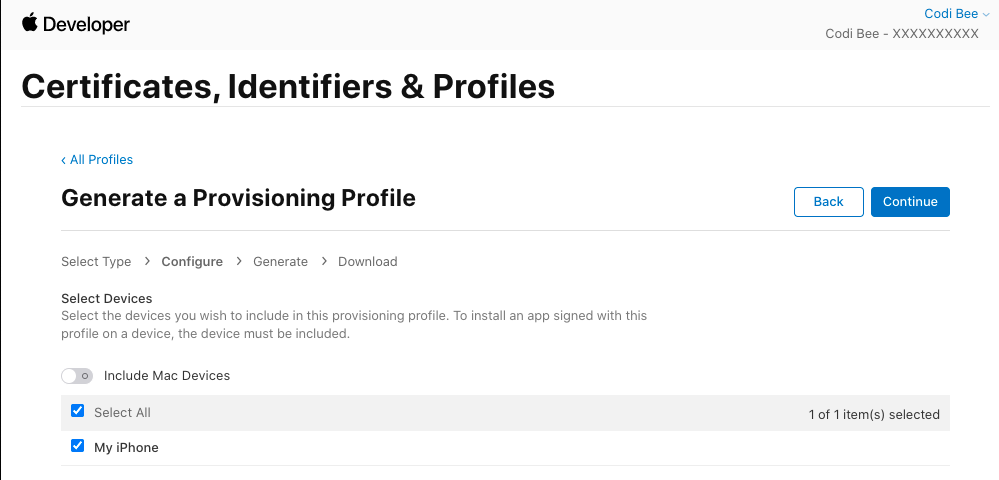Select the Download step

point(367,262)
